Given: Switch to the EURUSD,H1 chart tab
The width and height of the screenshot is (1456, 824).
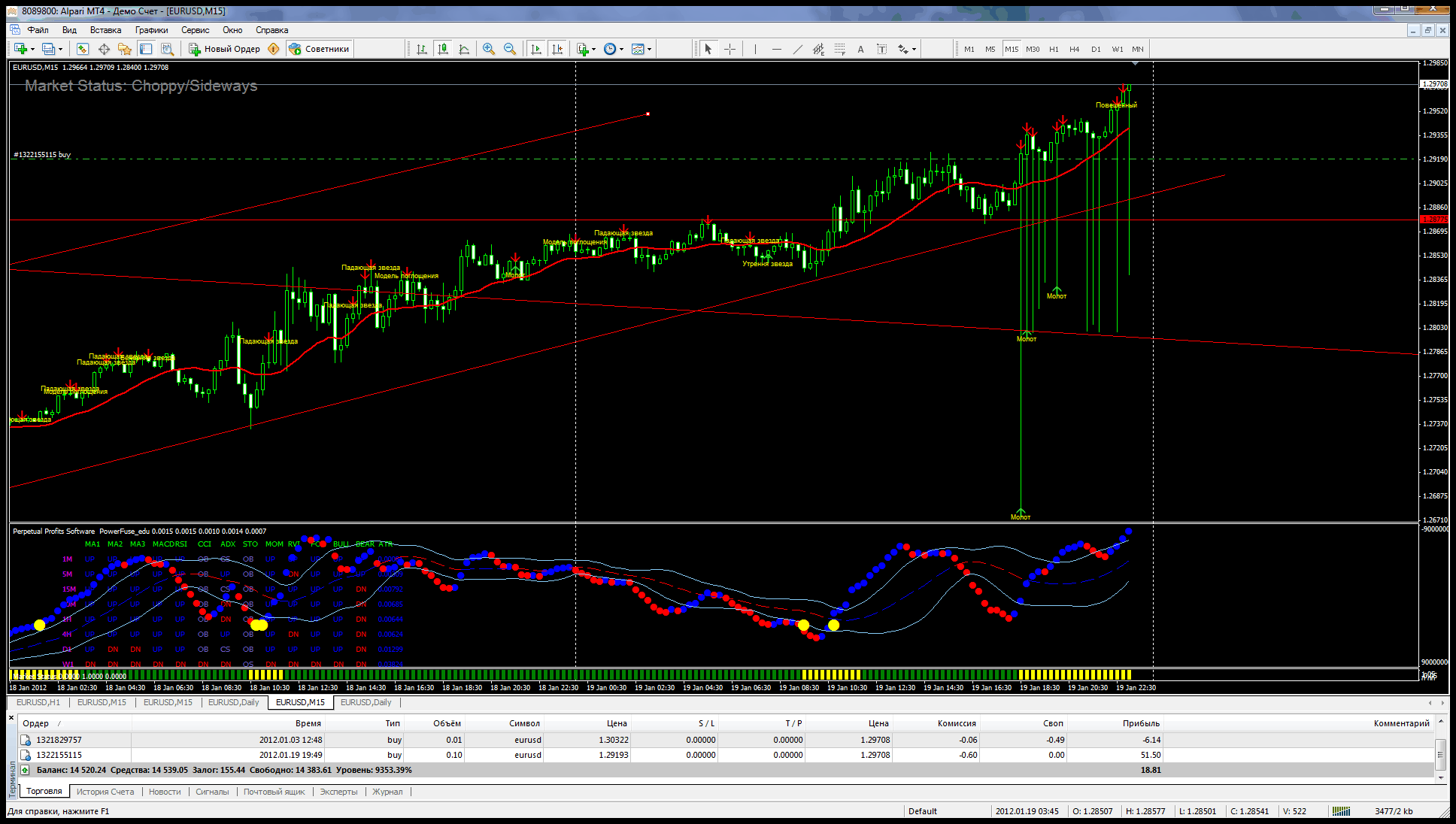Looking at the screenshot, I should (x=38, y=702).
